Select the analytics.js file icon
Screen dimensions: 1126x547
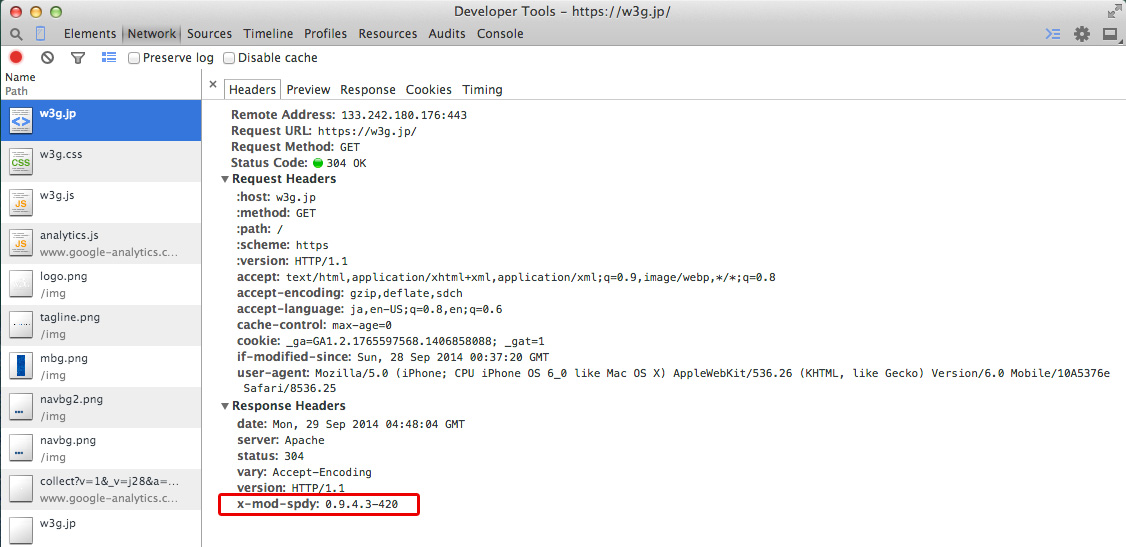[x=21, y=243]
